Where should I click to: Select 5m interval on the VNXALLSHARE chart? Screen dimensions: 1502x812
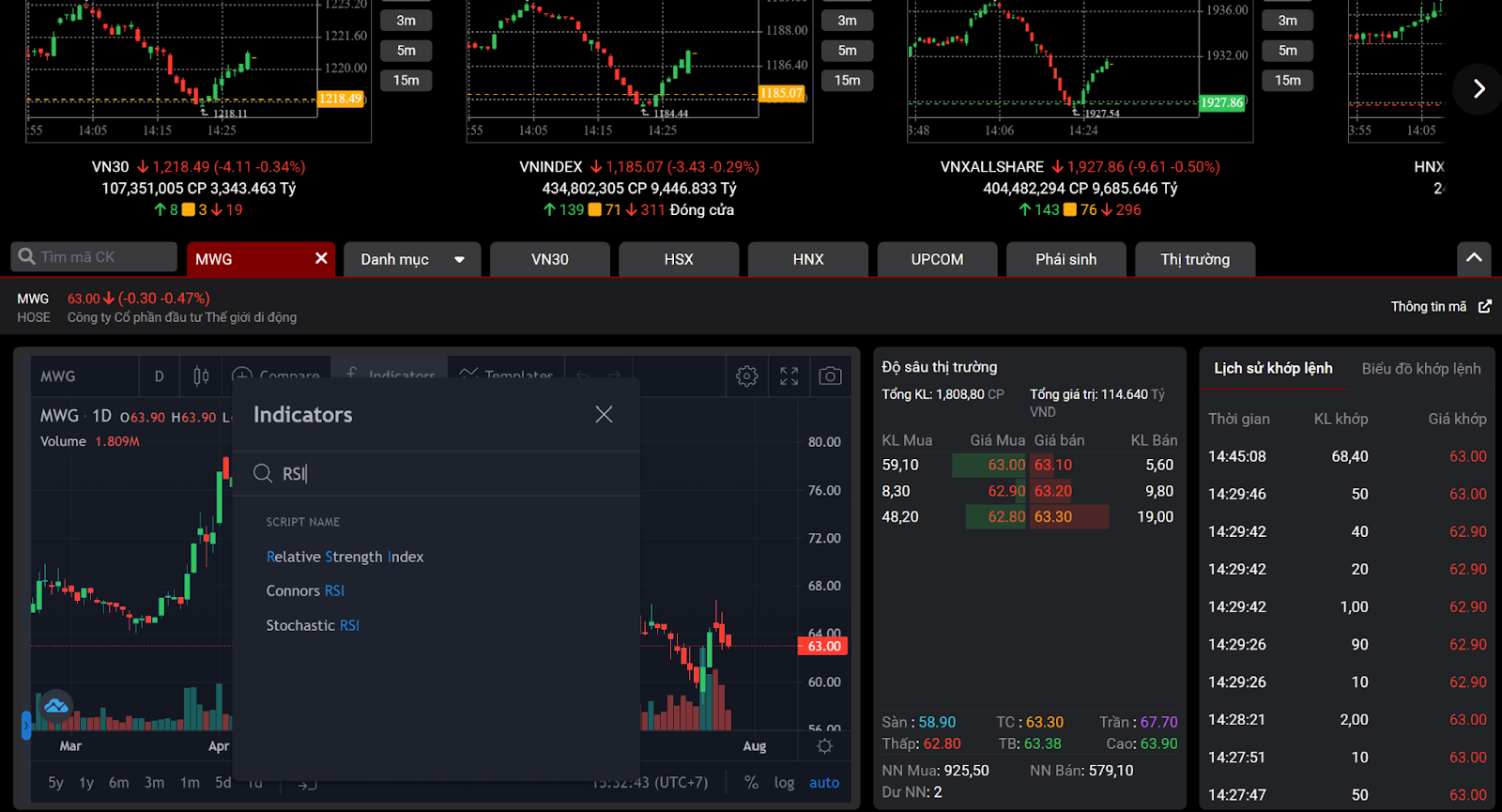[x=1287, y=51]
